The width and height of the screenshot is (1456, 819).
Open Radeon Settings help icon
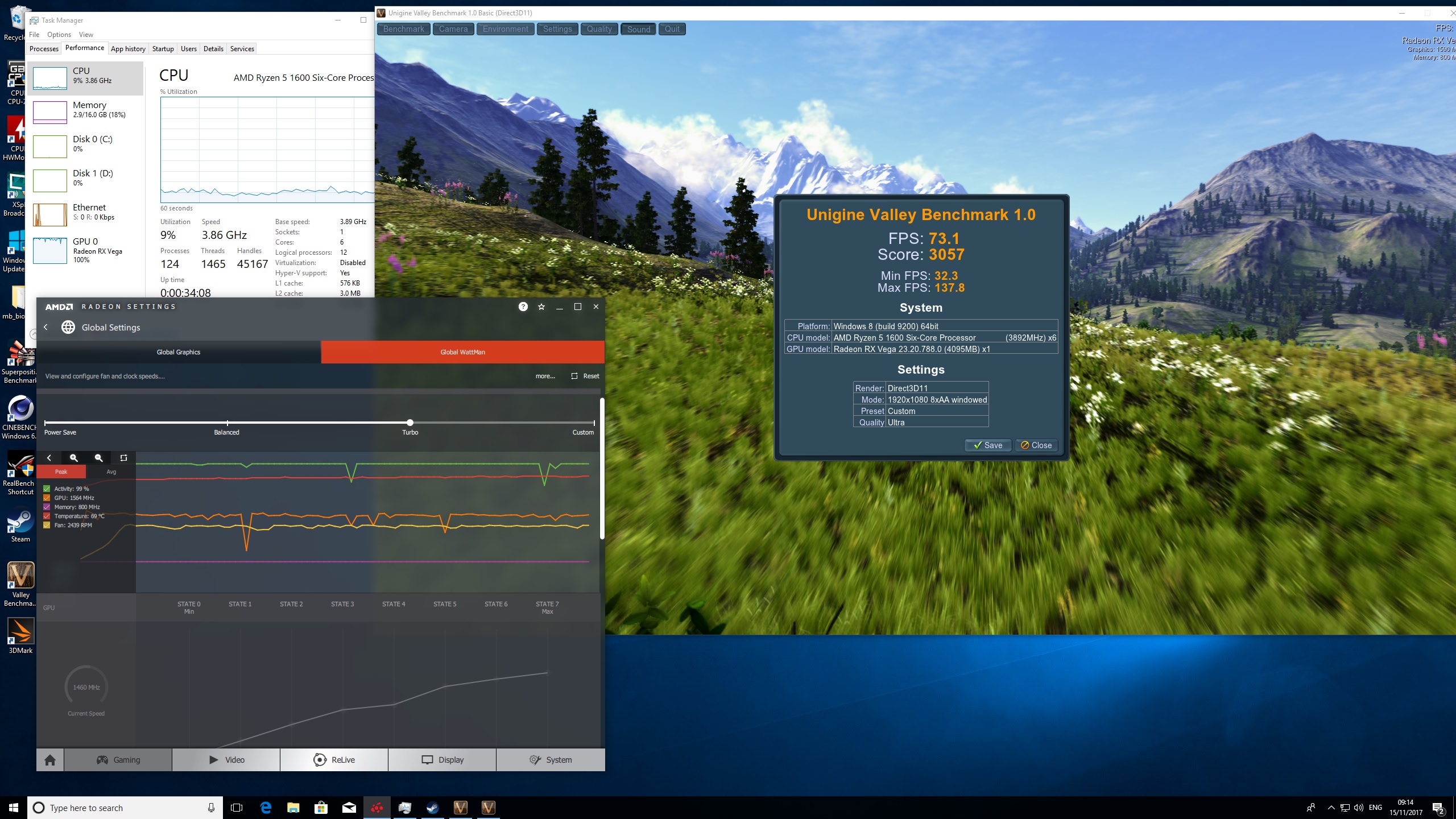click(x=523, y=307)
